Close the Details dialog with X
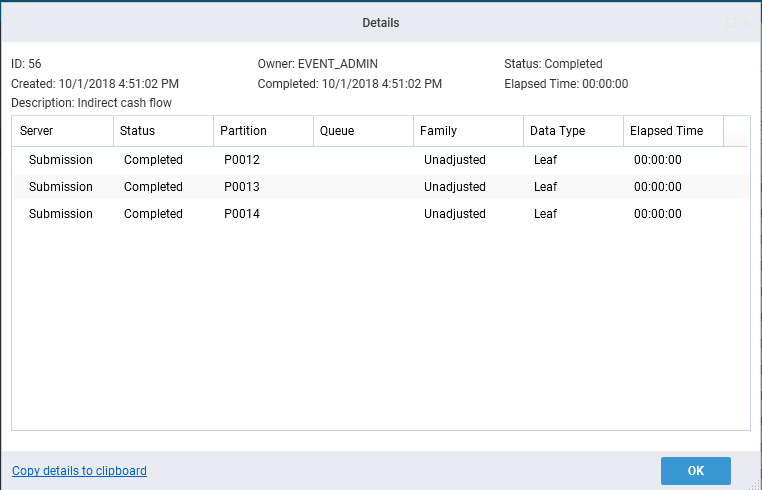Screen dimensions: 762x490 747,22
